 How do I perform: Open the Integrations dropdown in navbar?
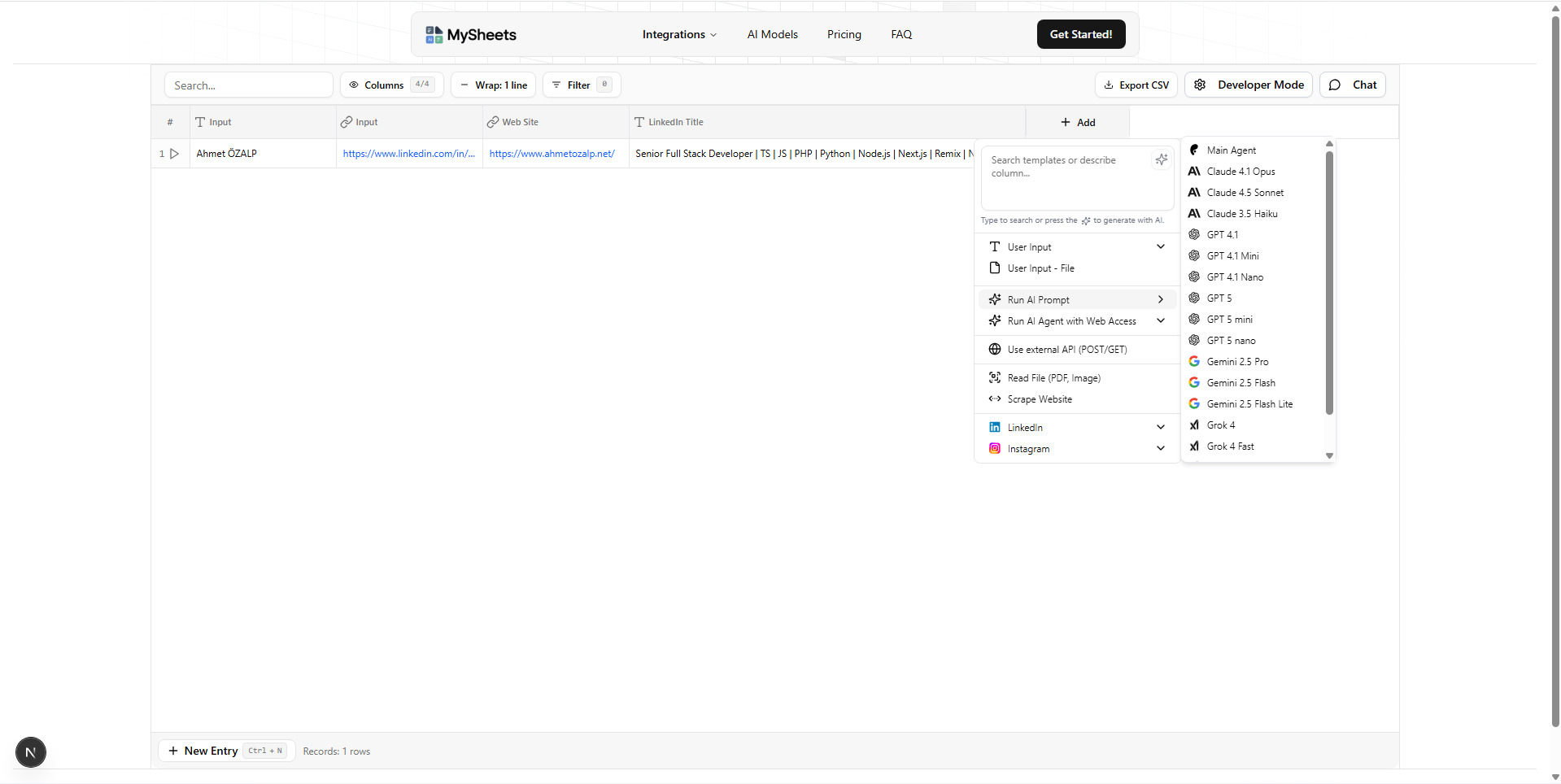click(679, 35)
